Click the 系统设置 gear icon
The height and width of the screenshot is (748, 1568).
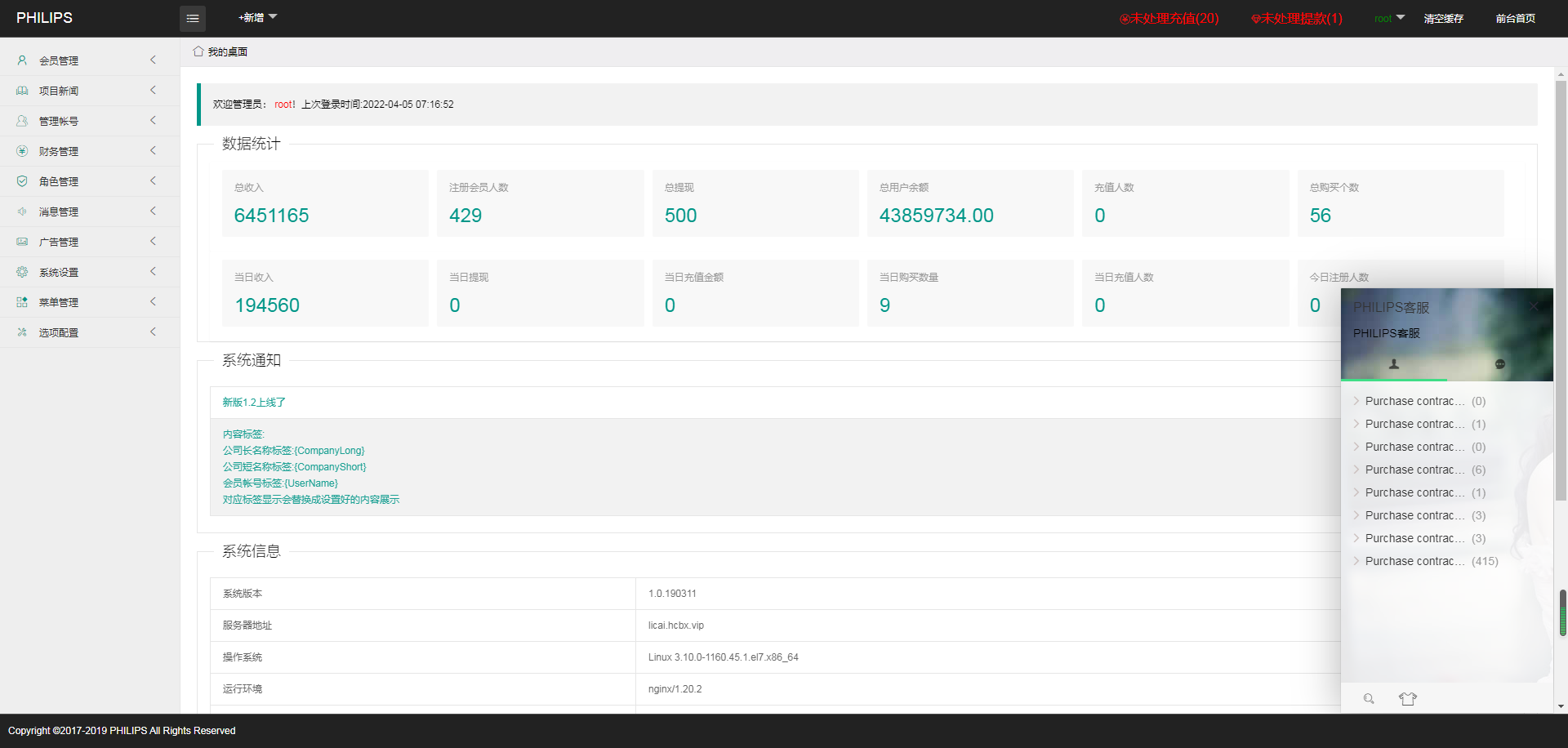click(x=22, y=272)
